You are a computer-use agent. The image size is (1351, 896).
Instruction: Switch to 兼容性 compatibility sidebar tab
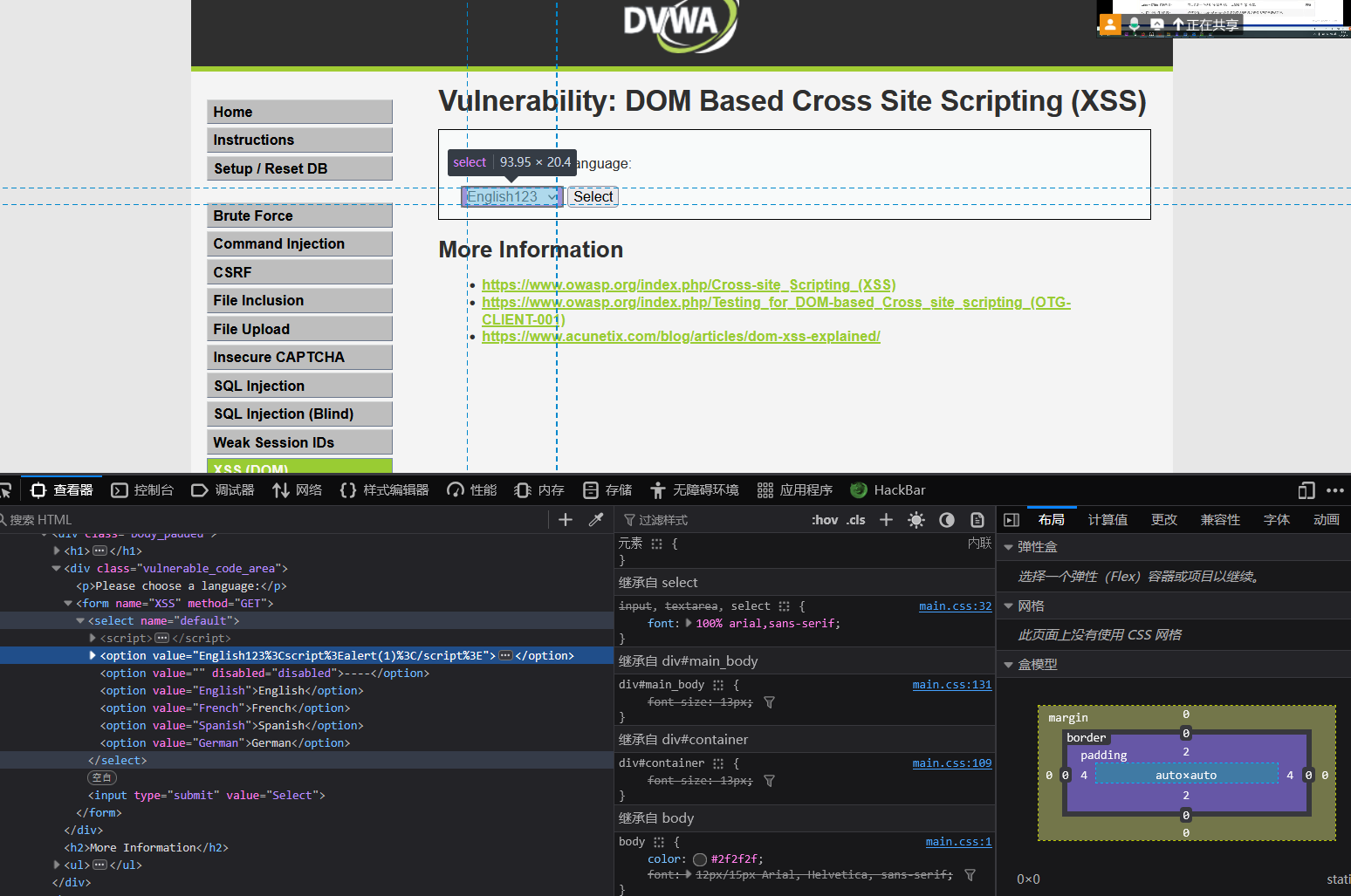point(1220,520)
